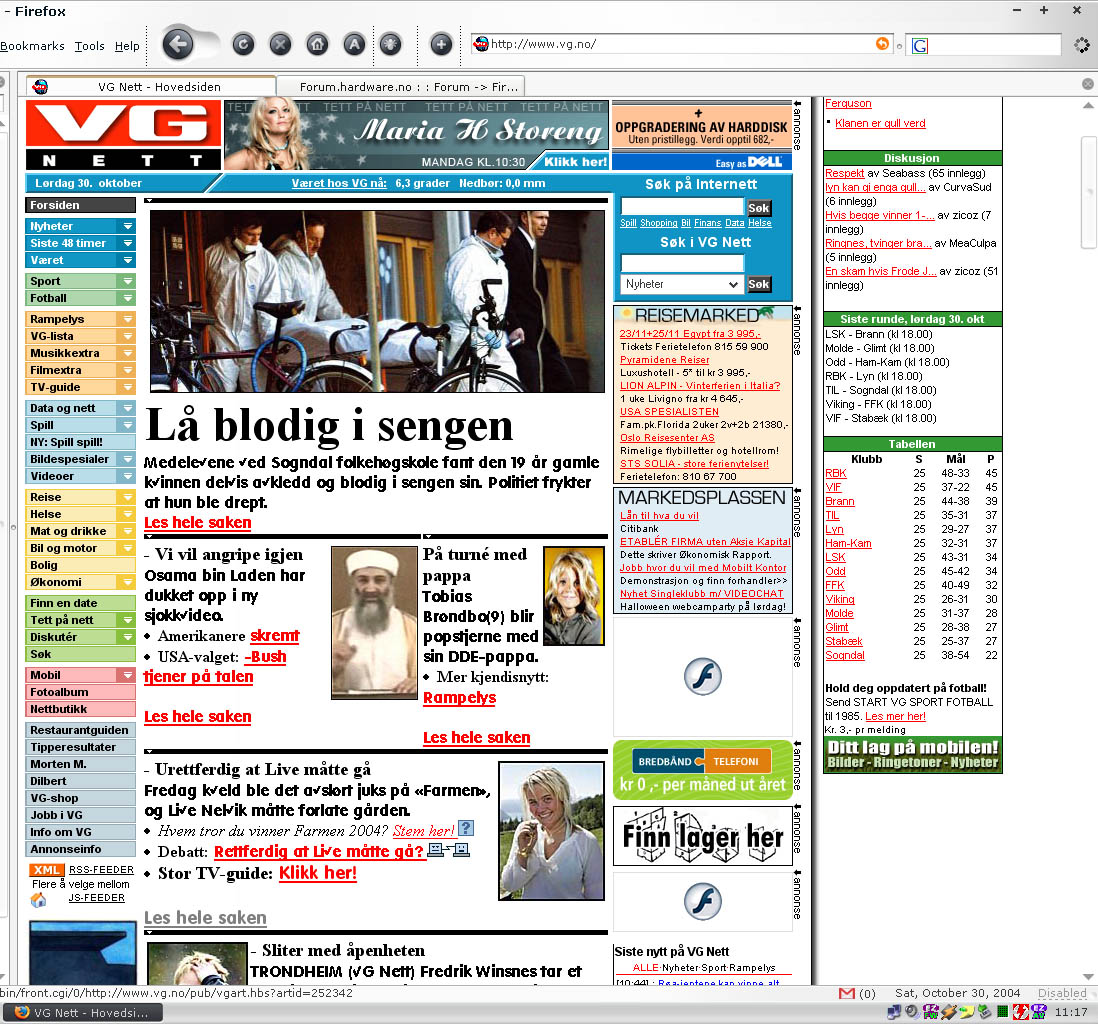Expand the TV-guide sidebar menu arrow
1098x1024 pixels.
pyautogui.click(x=127, y=387)
